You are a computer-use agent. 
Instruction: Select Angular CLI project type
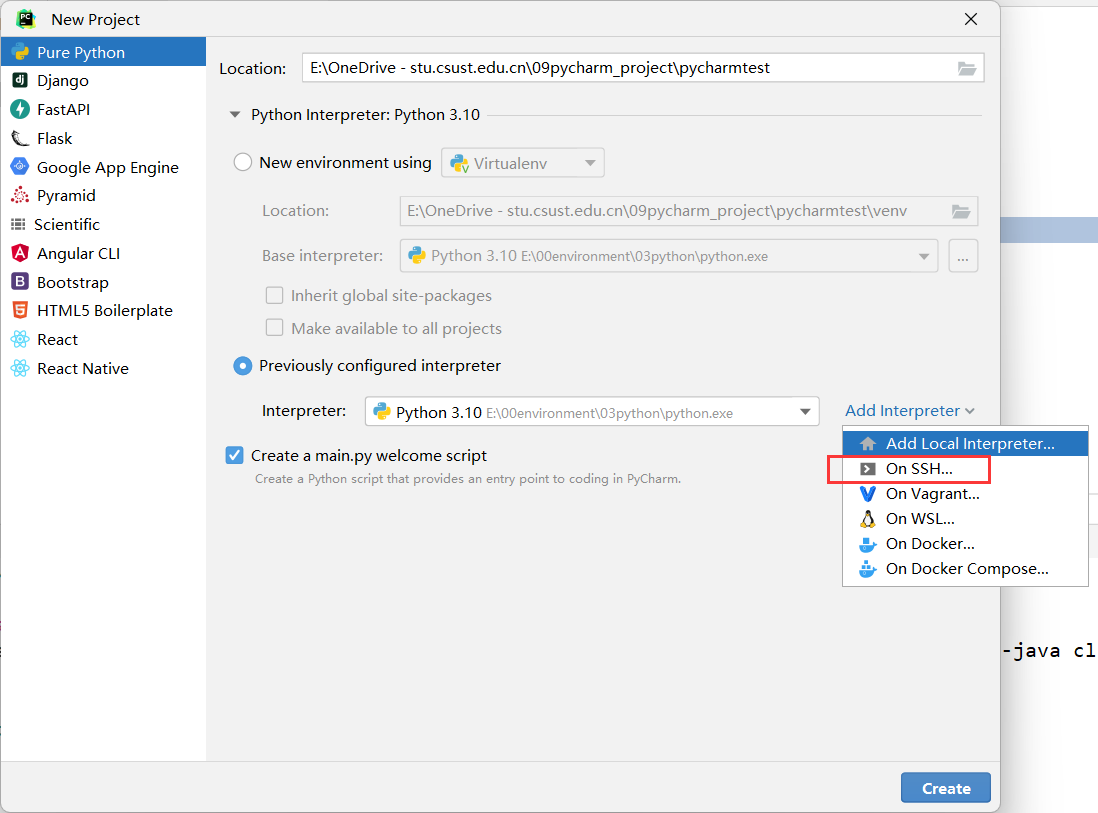point(104,253)
